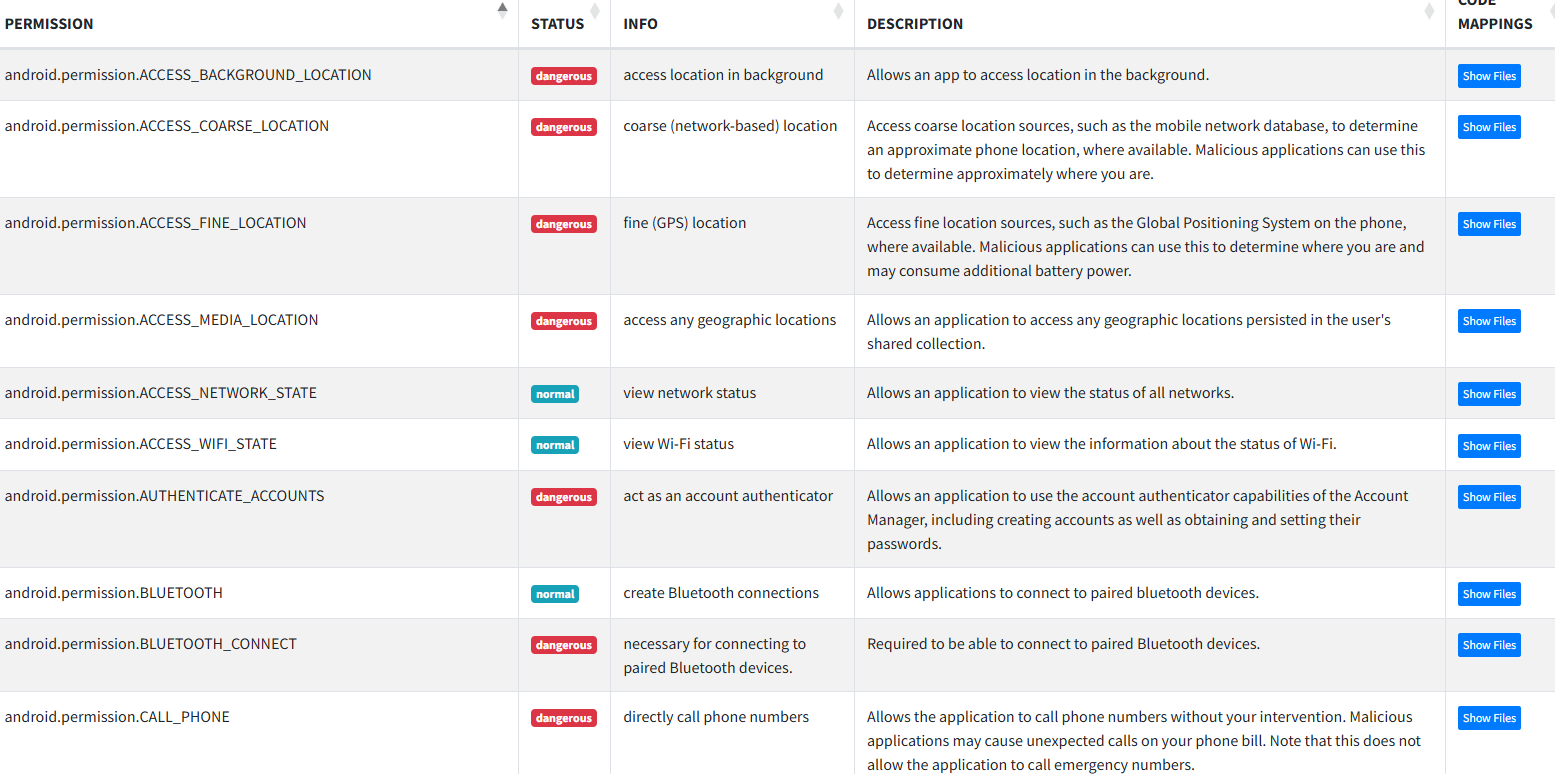Viewport: 1555px width, 774px height.
Task: Show Files for BLUETOOTH_CONNECT permission
Action: (x=1489, y=645)
